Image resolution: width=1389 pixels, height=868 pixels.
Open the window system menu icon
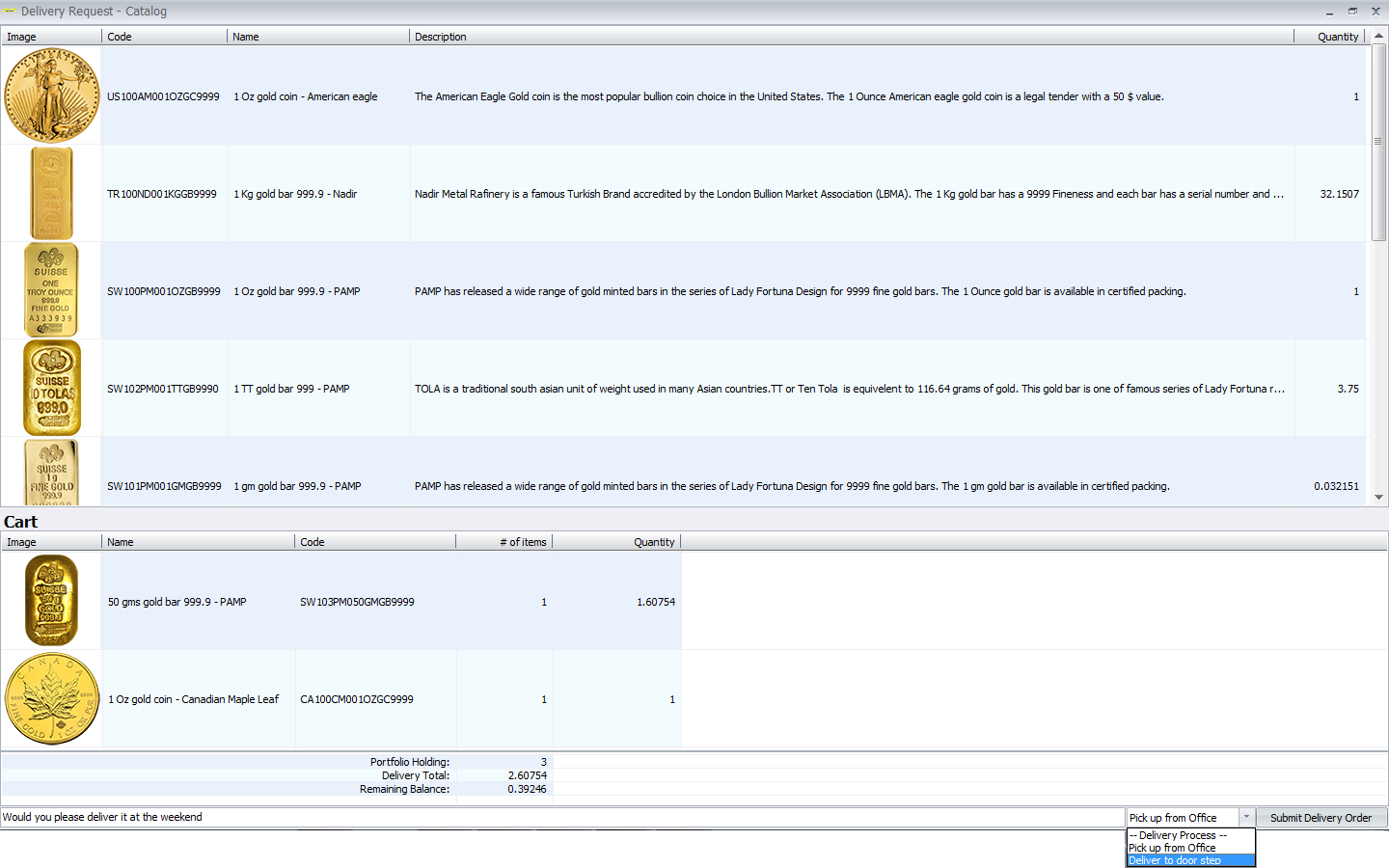pyautogui.click(x=10, y=12)
